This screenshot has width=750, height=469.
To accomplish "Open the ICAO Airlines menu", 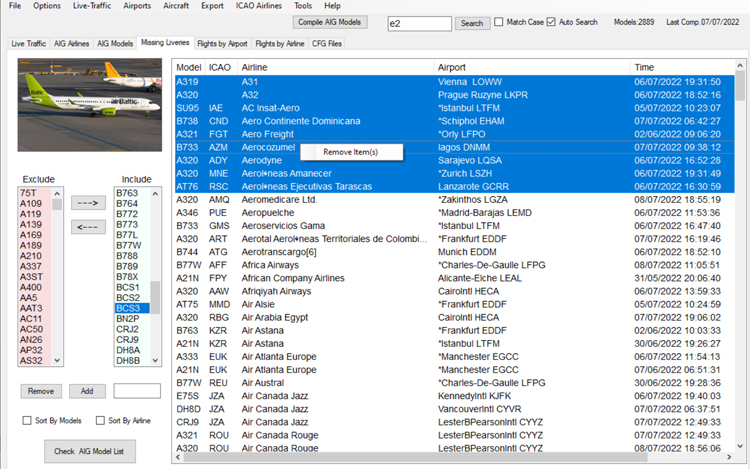I will (259, 6).
